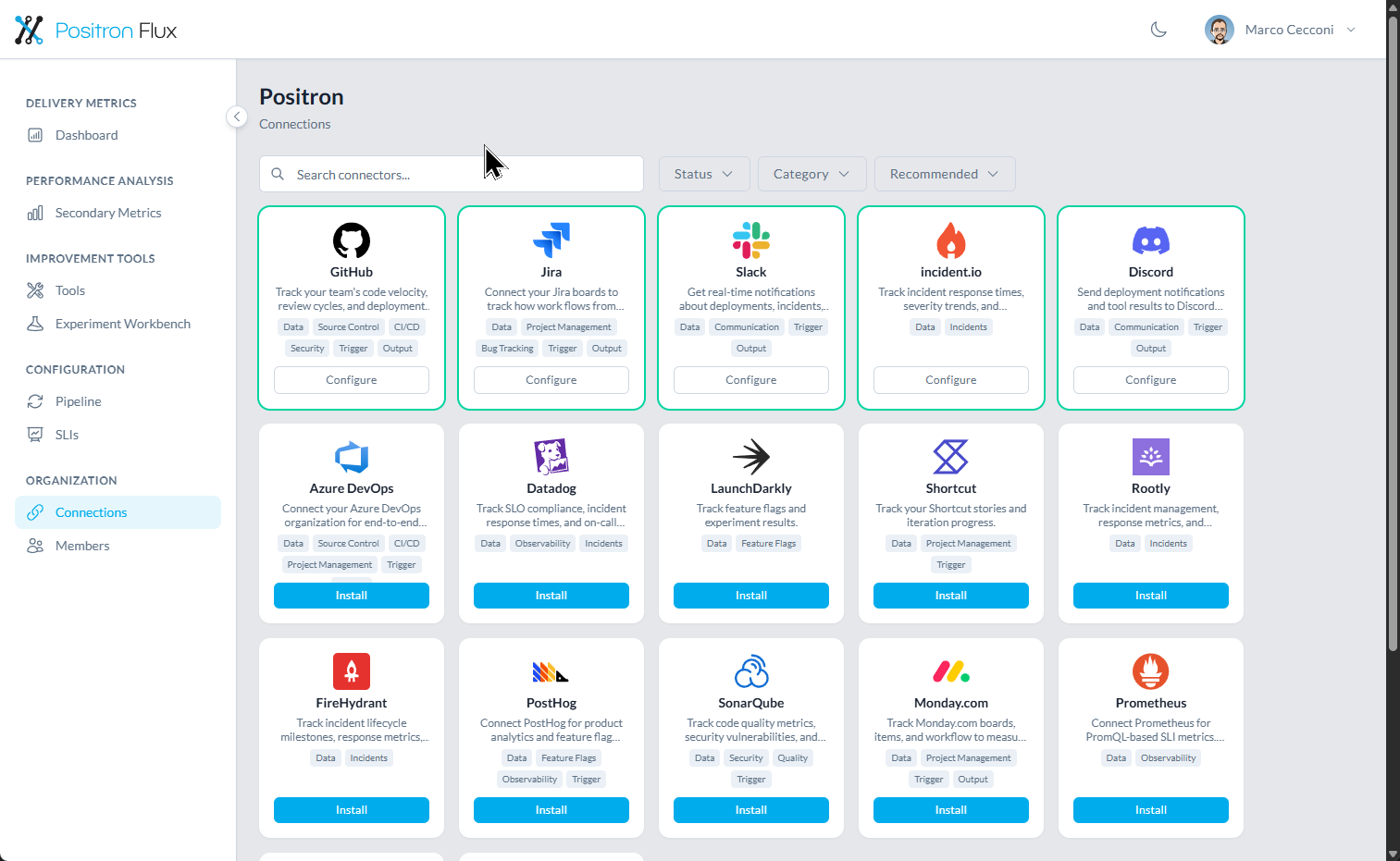Viewport: 1400px width, 861px height.
Task: Install the Azure DevOps connector
Action: click(352, 596)
